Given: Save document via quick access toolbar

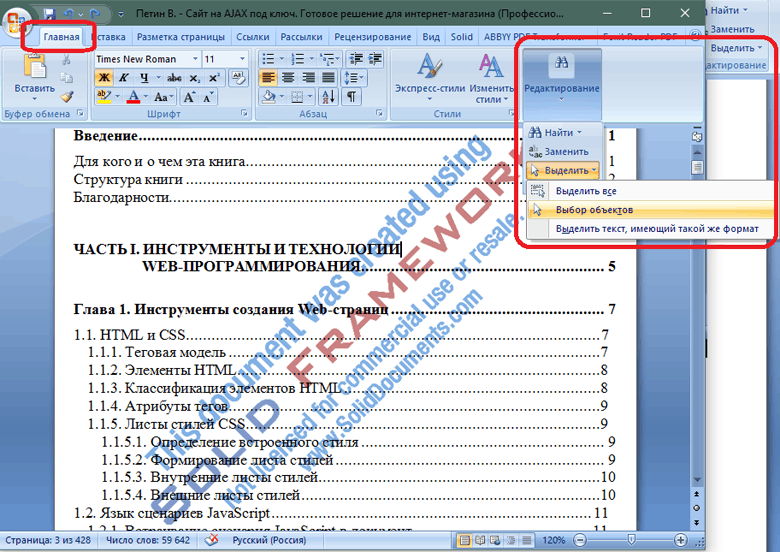Looking at the screenshot, I should (49, 14).
